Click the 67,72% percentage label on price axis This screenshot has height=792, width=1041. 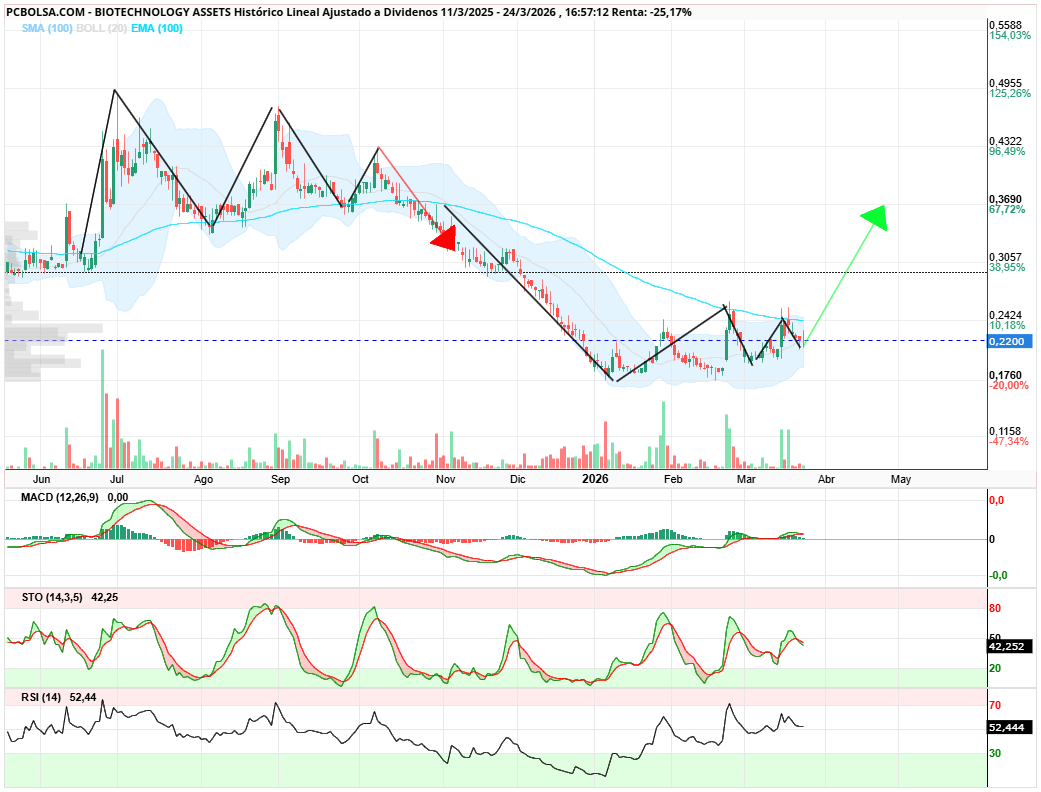(x=1008, y=210)
